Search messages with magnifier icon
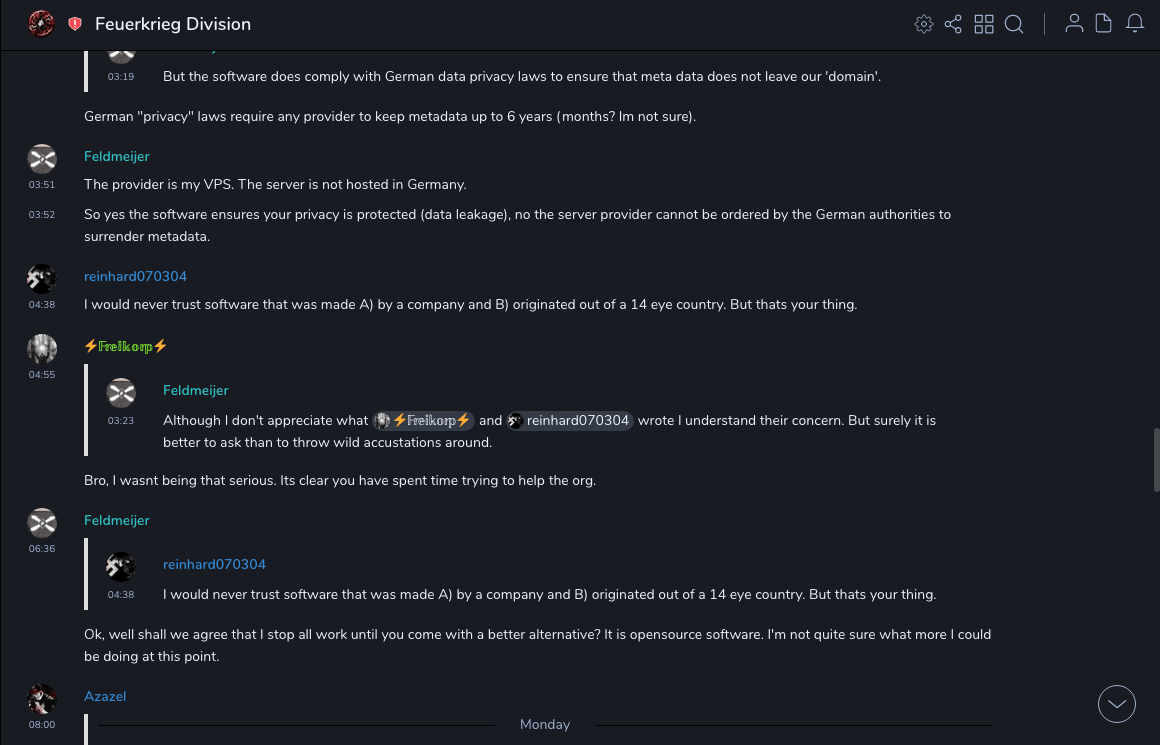Image resolution: width=1160 pixels, height=745 pixels. (1014, 24)
